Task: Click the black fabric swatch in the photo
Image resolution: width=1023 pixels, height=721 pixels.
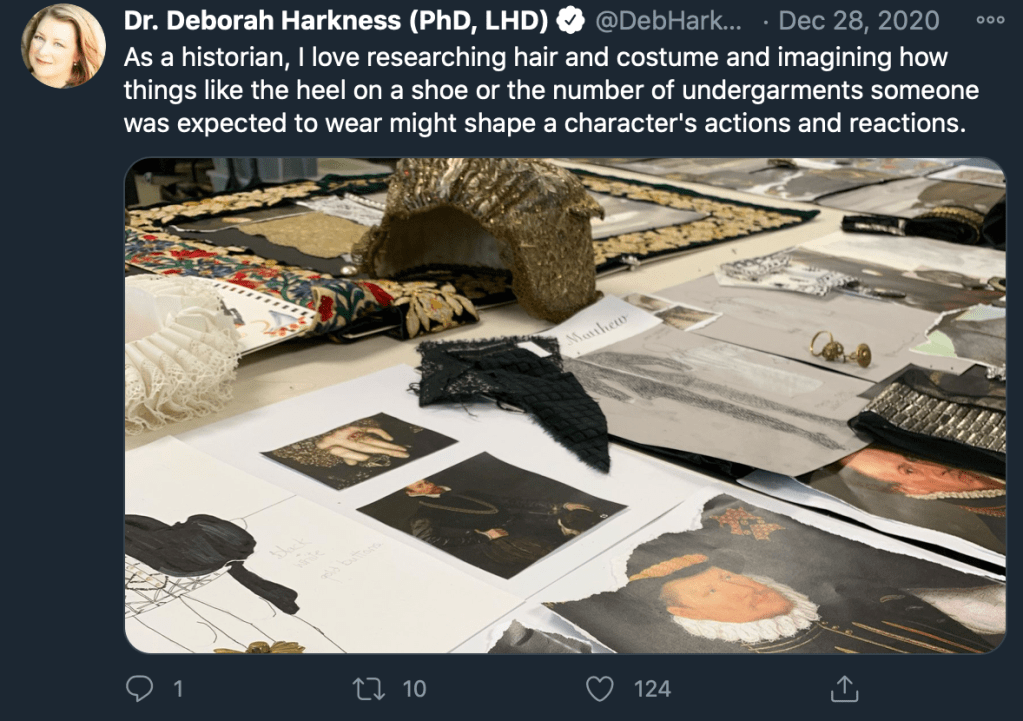Action: 513,397
